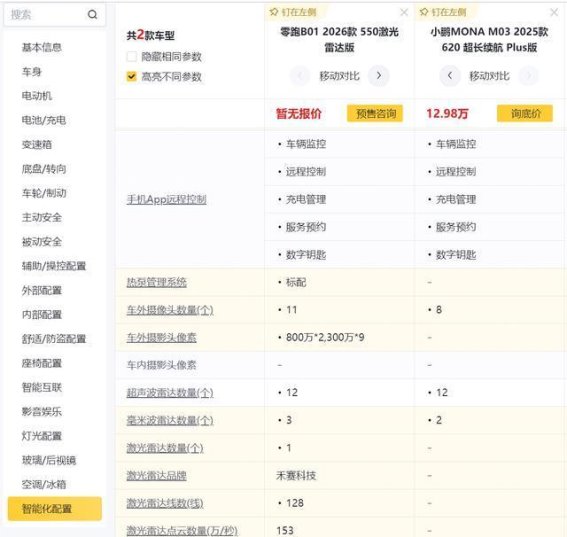Open 被动安全 section in sidebar
Viewport: 567px width, 537px height.
42,242
